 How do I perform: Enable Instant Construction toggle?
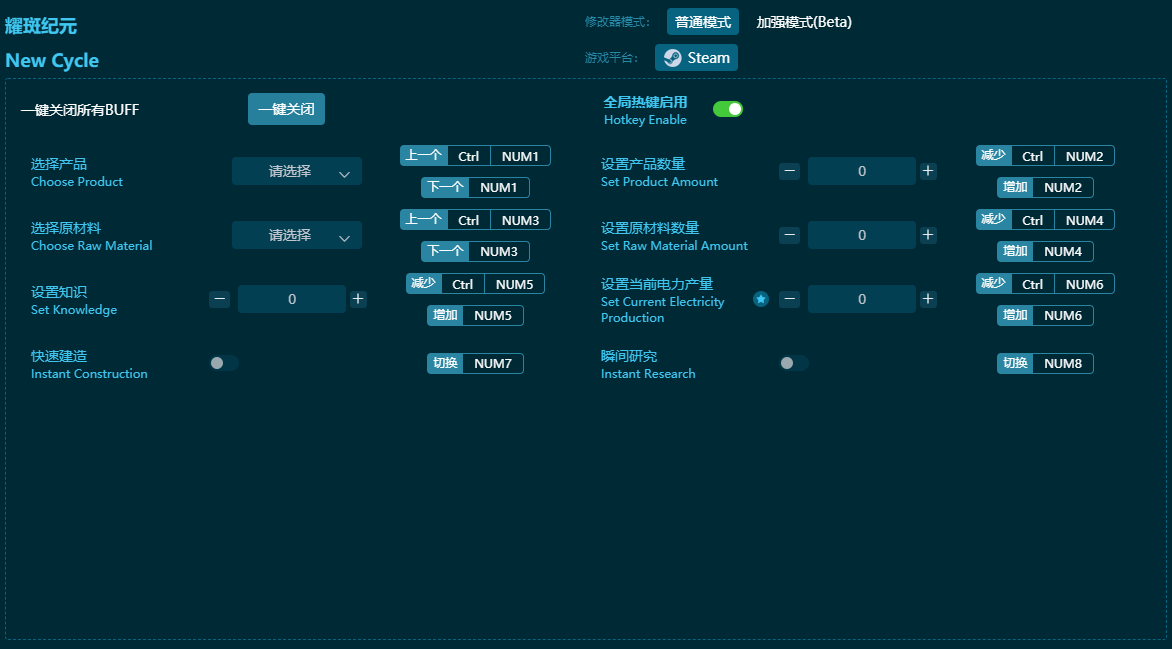[223, 363]
